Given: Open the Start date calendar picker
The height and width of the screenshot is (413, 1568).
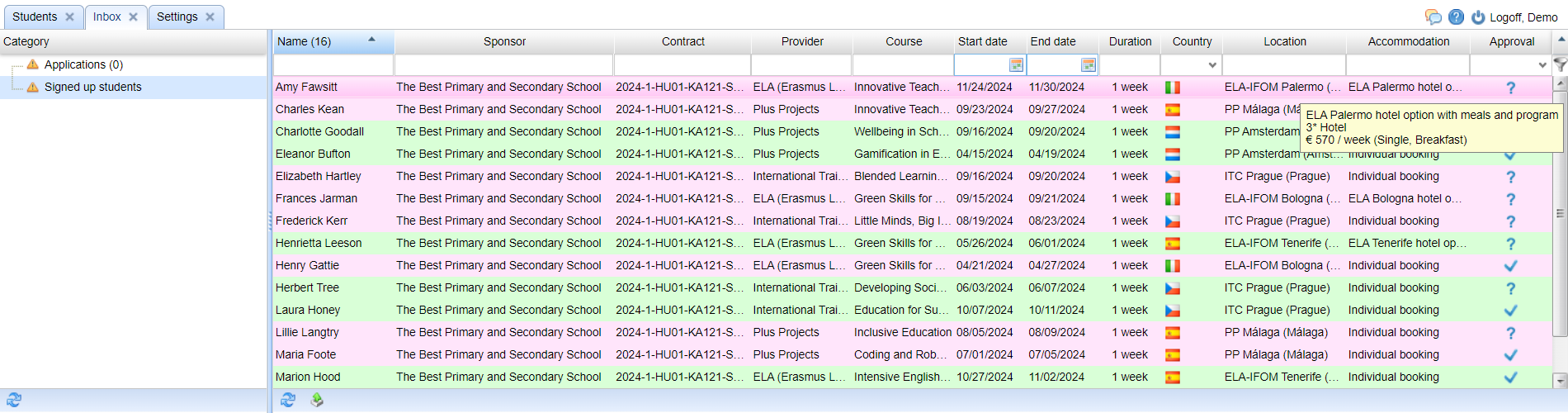Looking at the screenshot, I should click(1016, 65).
